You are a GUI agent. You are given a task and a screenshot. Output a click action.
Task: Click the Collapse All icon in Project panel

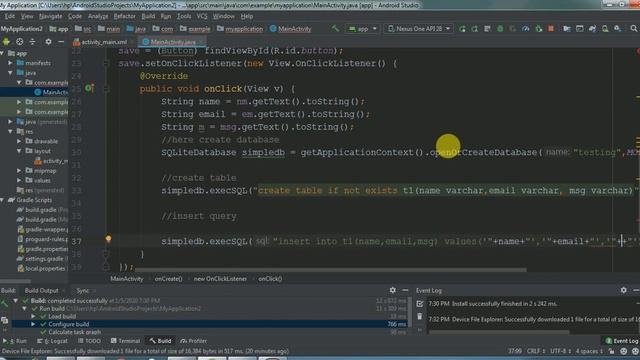32,41
